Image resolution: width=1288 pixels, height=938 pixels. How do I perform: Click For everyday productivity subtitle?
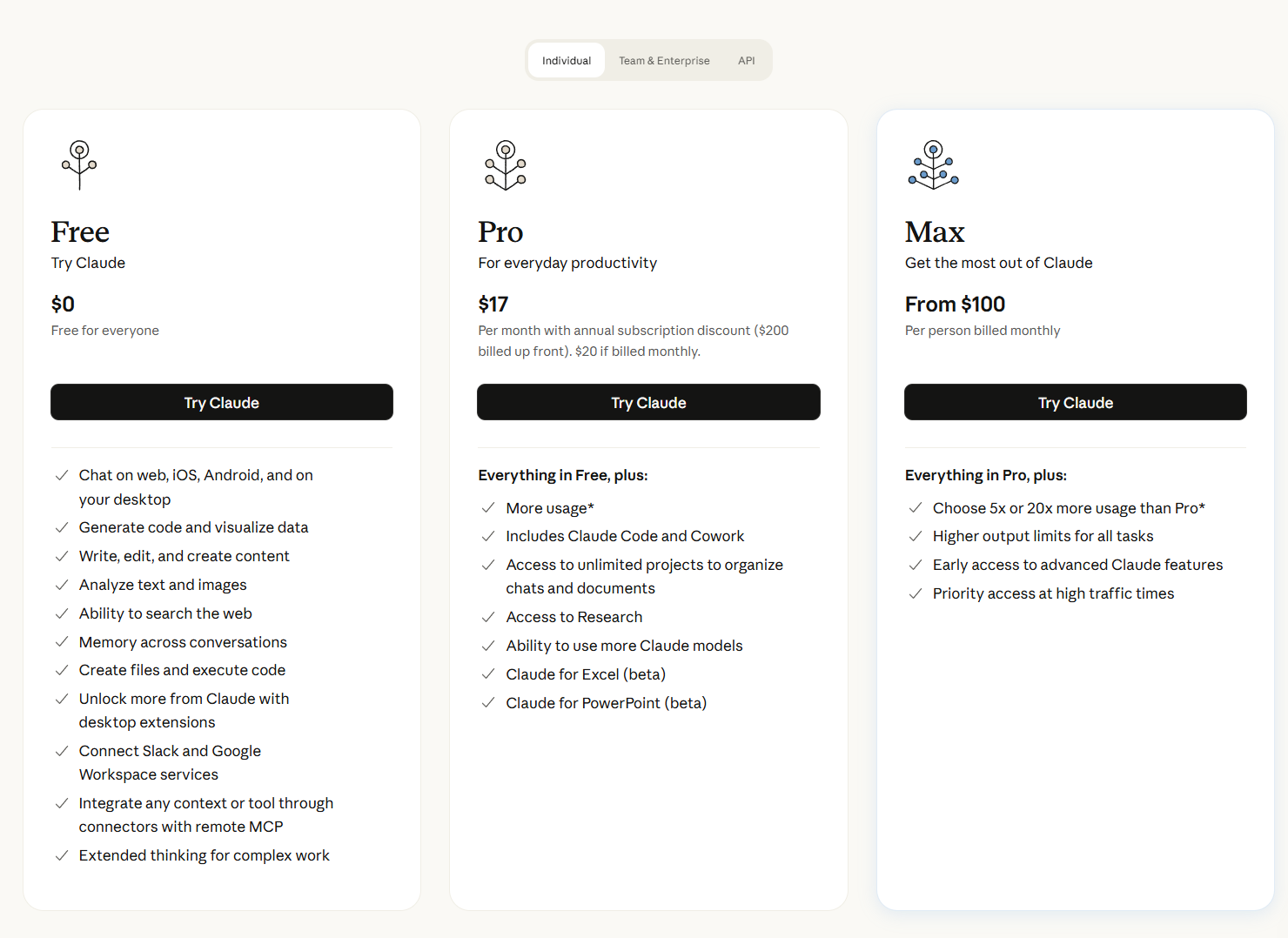[x=567, y=263]
